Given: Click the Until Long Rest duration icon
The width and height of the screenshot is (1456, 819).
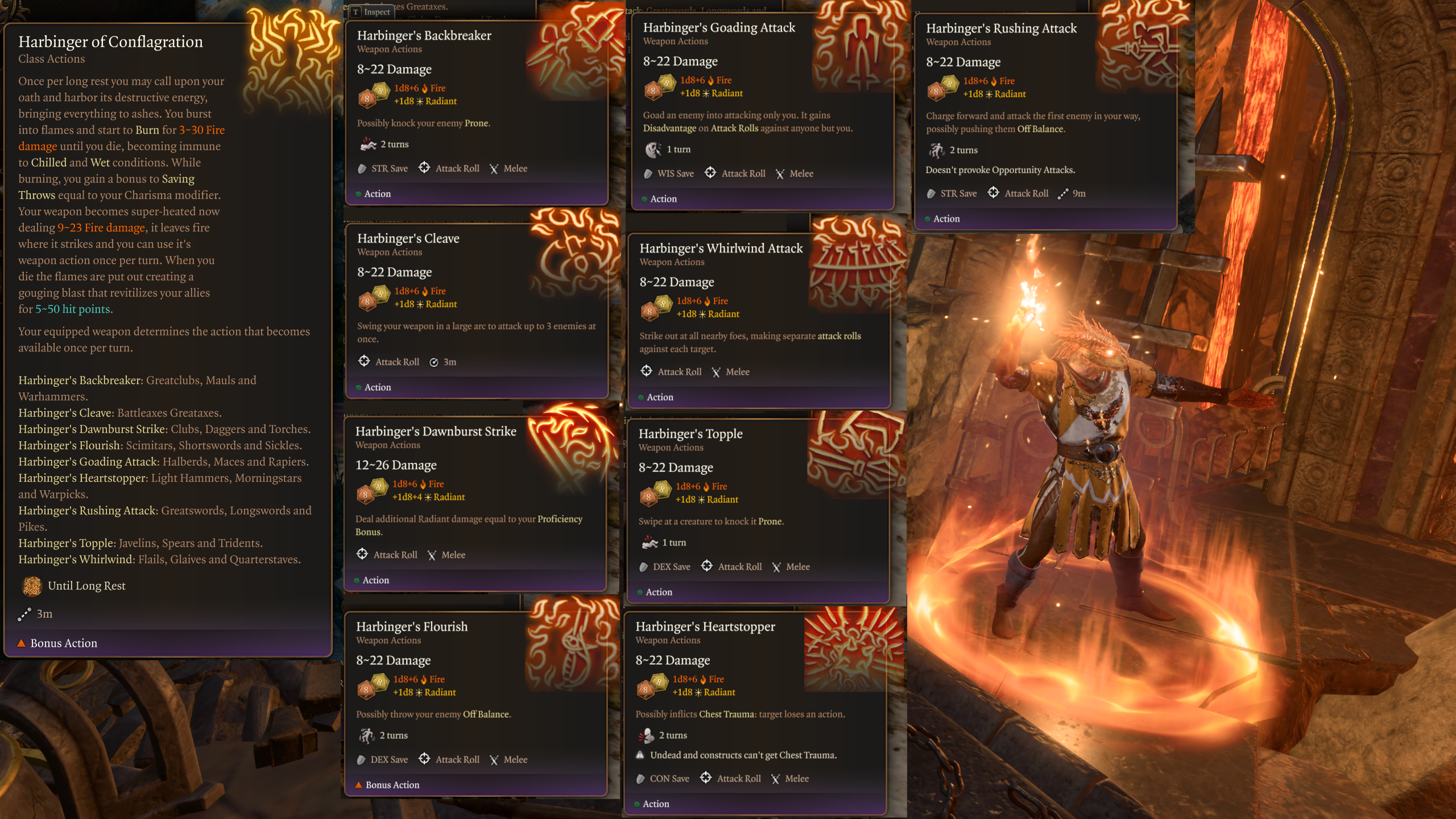Looking at the screenshot, I should (x=32, y=586).
